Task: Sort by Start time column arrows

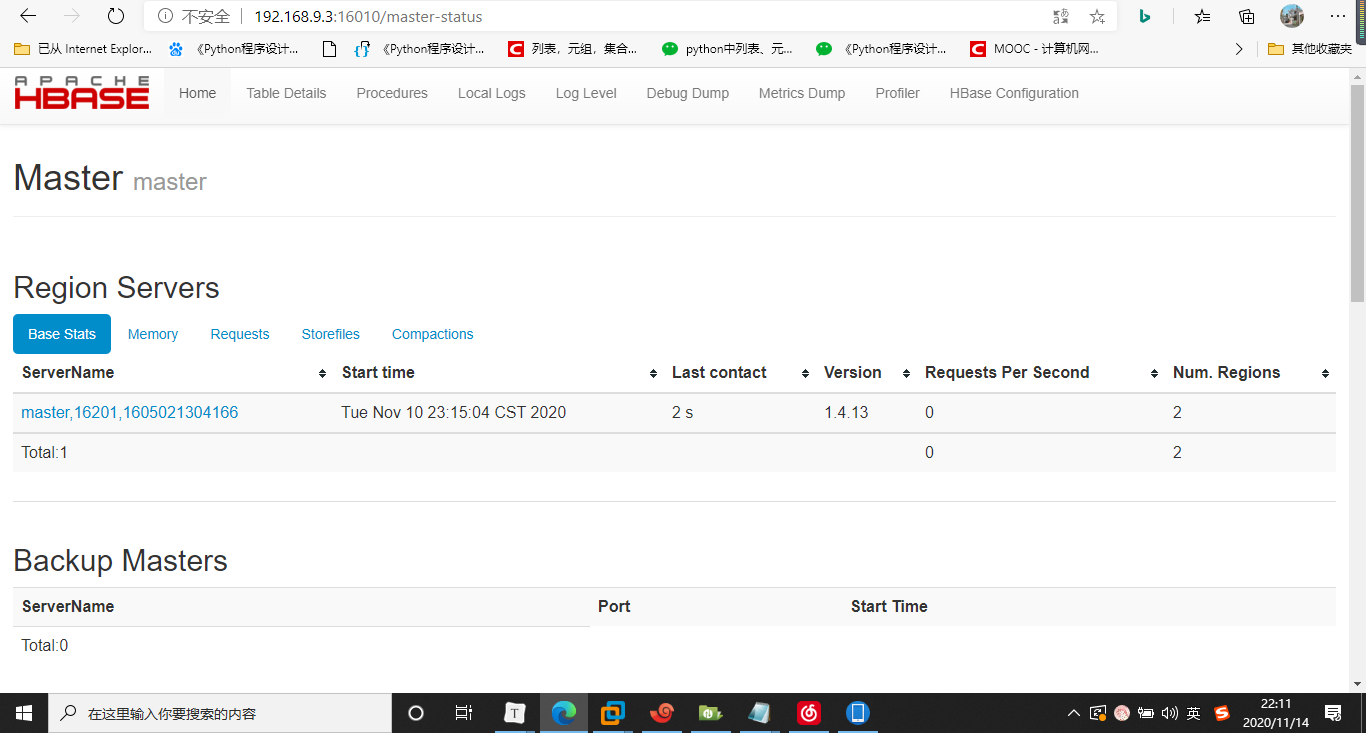Action: point(652,373)
